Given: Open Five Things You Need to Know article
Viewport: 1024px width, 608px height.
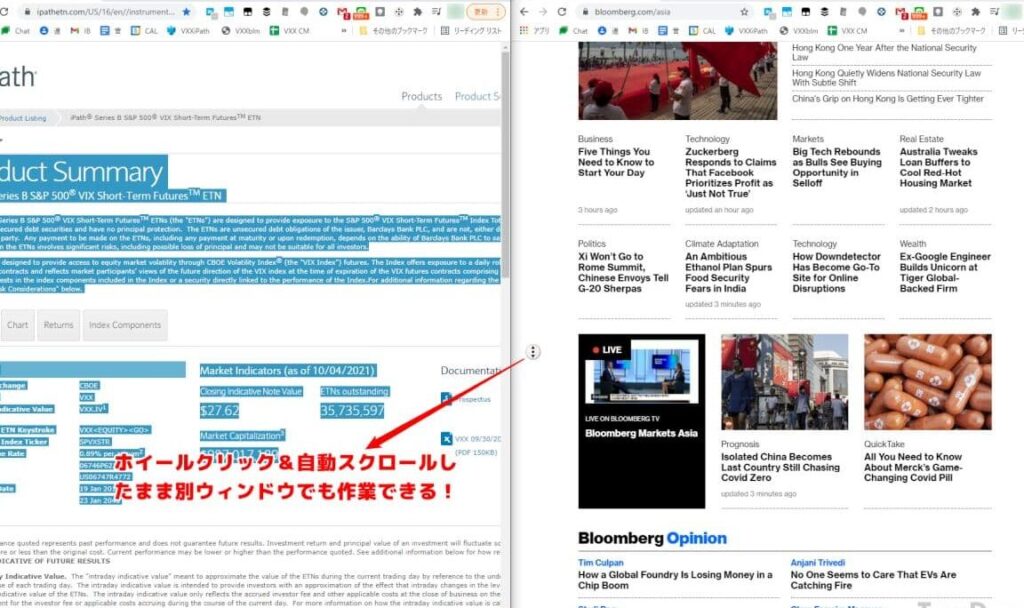Looking at the screenshot, I should (x=616, y=162).
